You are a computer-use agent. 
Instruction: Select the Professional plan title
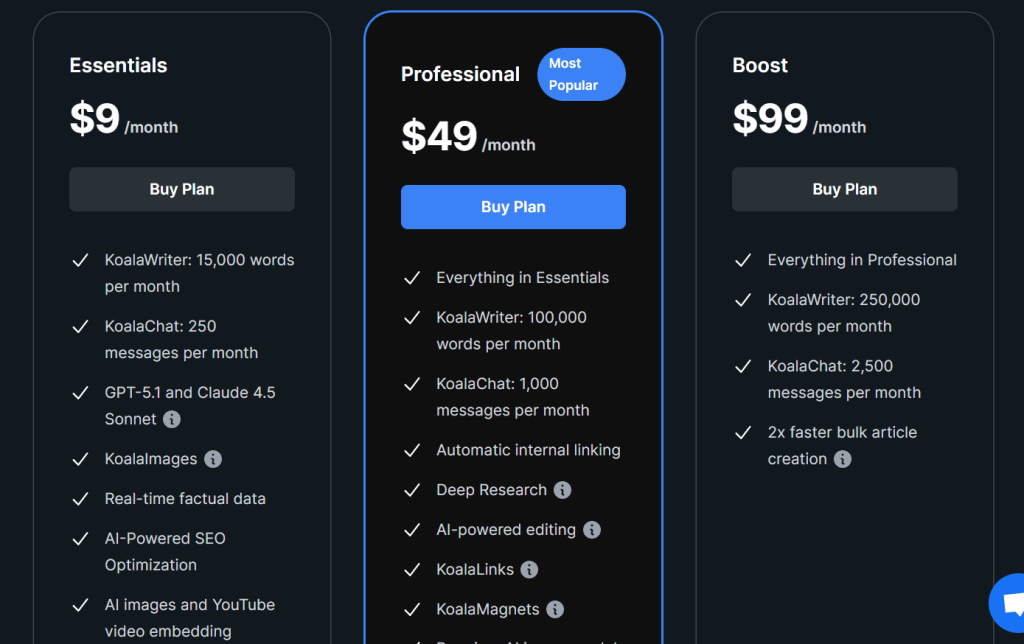pos(460,74)
